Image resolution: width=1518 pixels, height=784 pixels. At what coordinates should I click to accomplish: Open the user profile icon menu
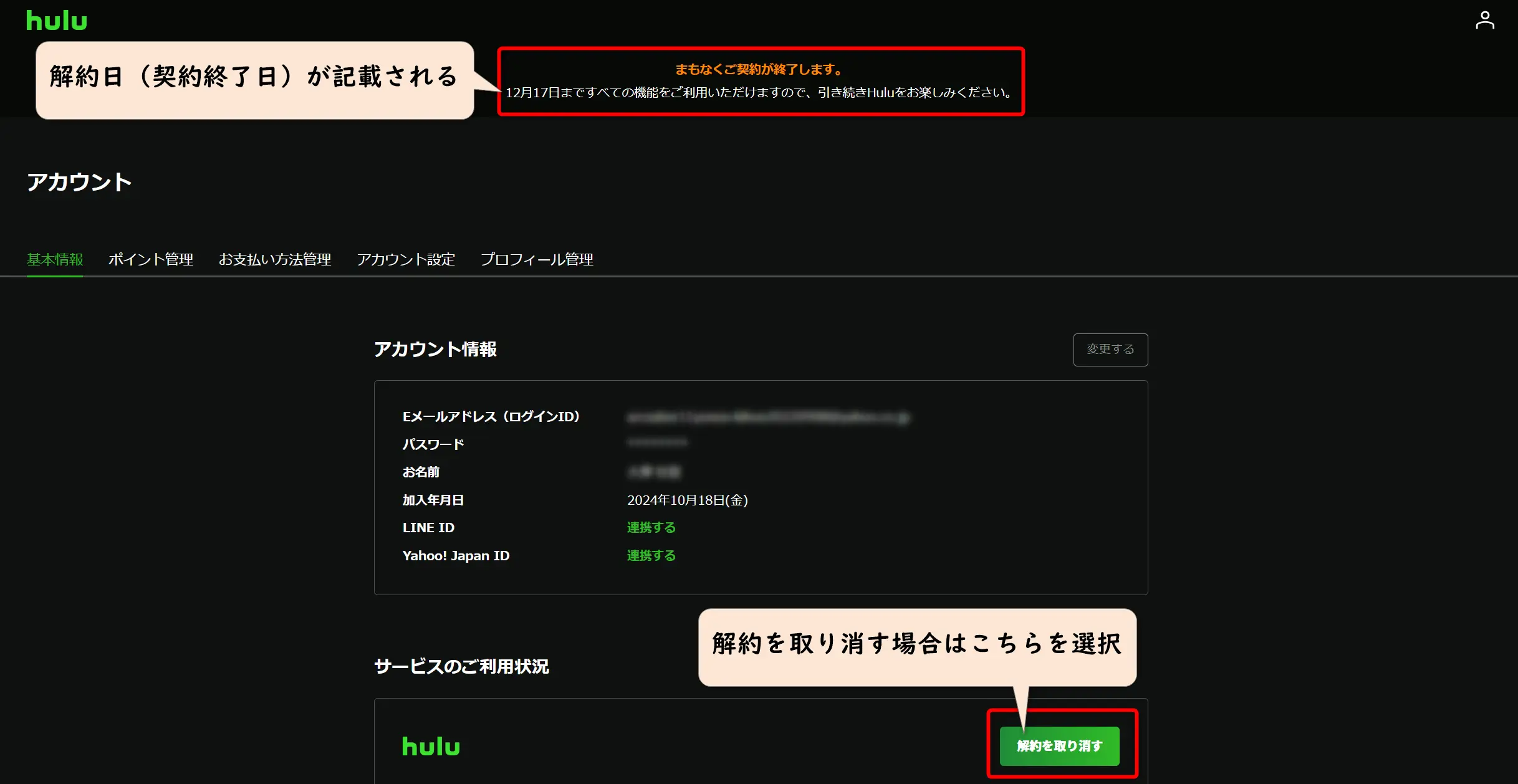[x=1485, y=20]
